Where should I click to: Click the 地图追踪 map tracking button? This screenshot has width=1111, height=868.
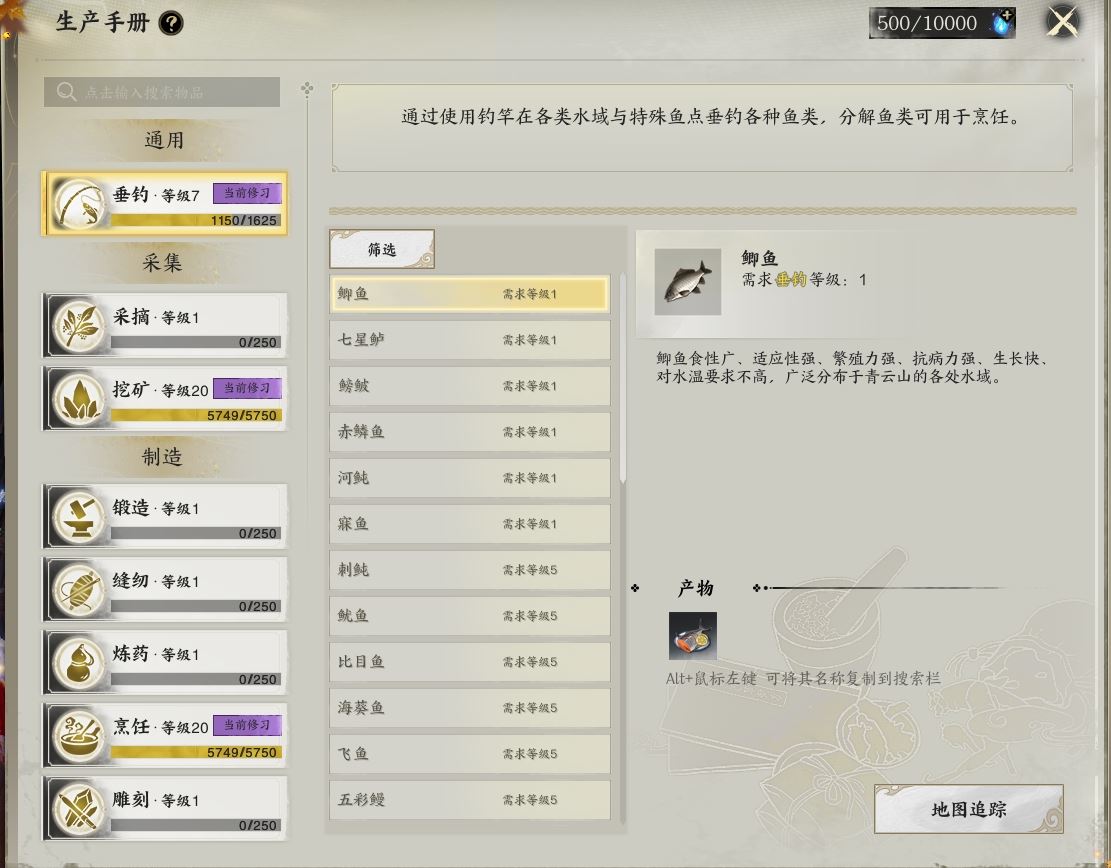click(x=969, y=809)
